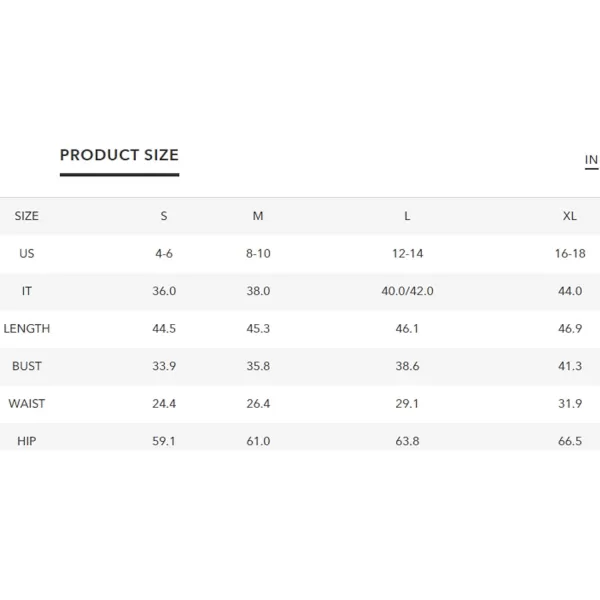The width and height of the screenshot is (600, 600).
Task: Click the BUST row label
Action: [26, 366]
